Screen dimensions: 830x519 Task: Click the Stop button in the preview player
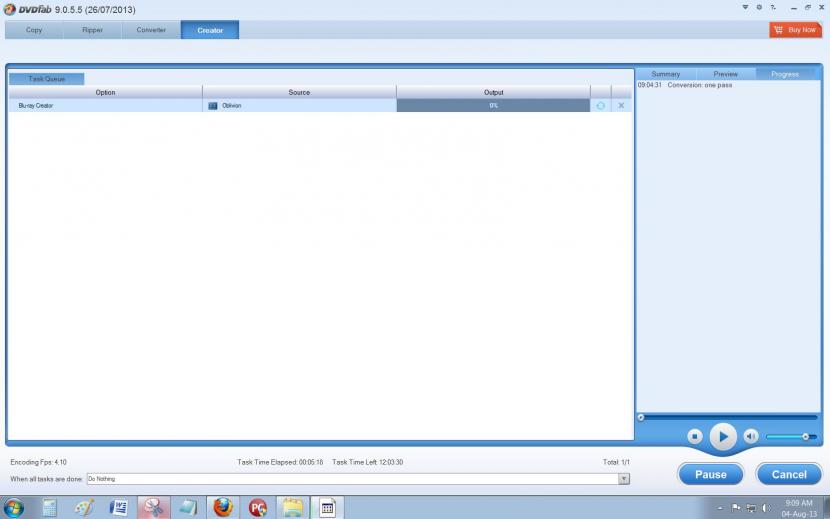[x=694, y=436]
